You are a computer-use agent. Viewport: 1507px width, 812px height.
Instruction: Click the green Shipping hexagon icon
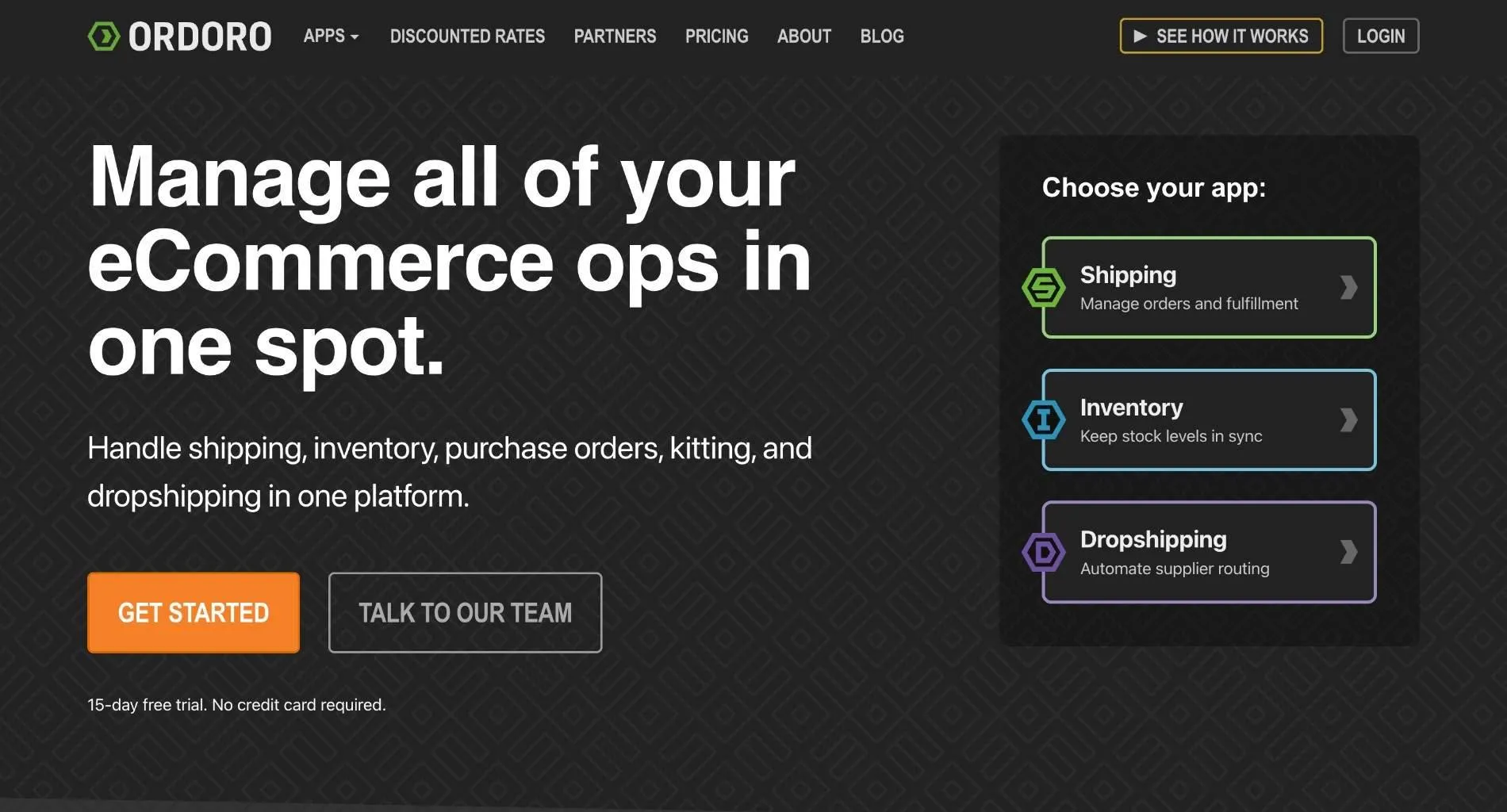[x=1043, y=287]
